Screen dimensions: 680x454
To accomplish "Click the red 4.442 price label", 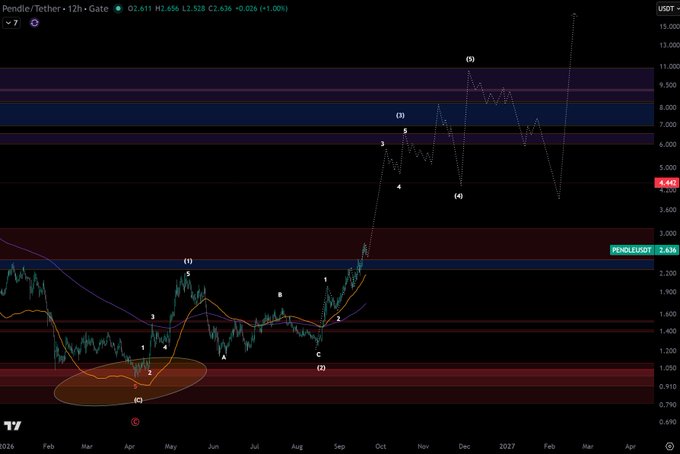I will pos(667,183).
